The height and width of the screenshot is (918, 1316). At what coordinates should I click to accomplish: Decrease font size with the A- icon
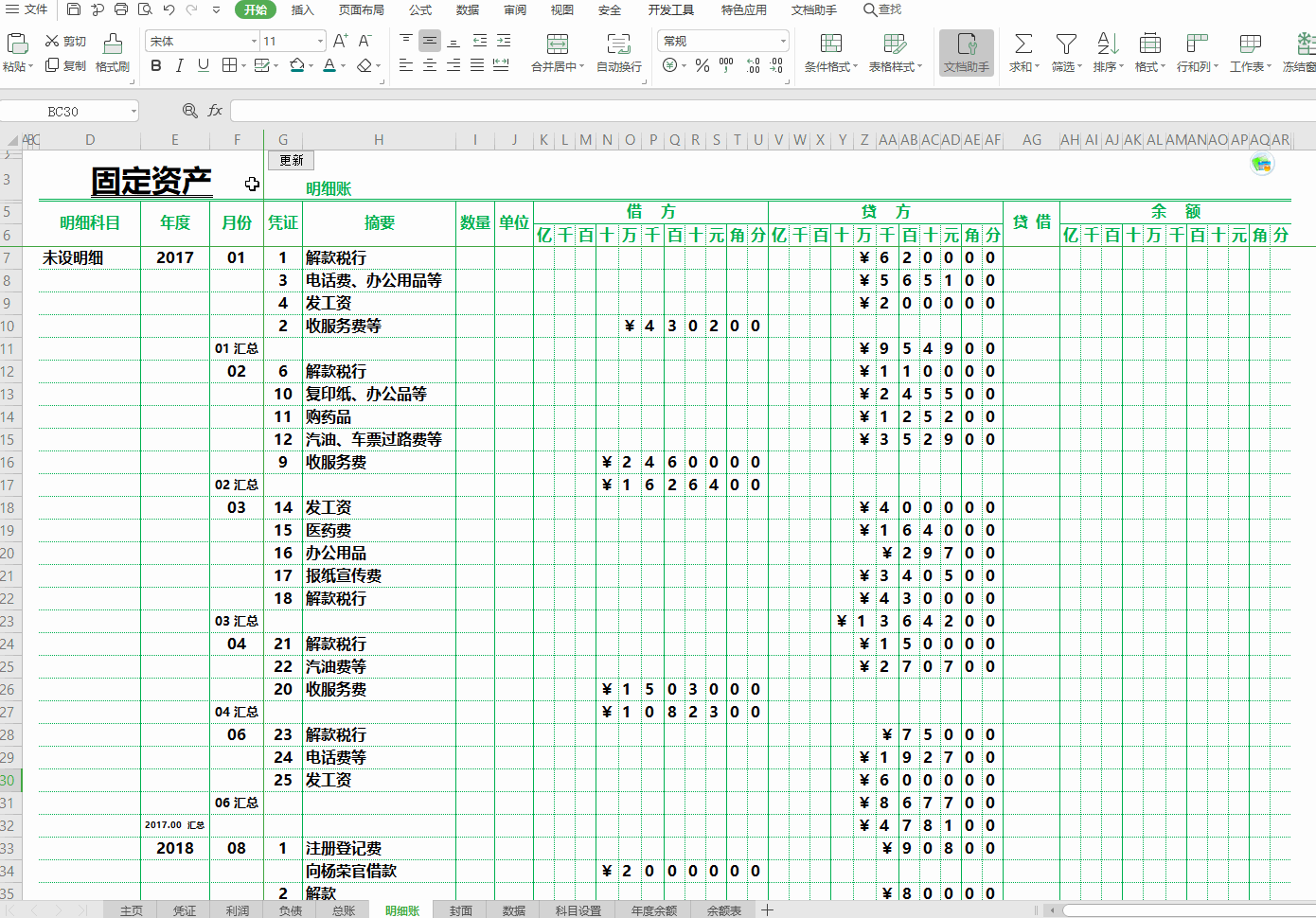point(365,41)
